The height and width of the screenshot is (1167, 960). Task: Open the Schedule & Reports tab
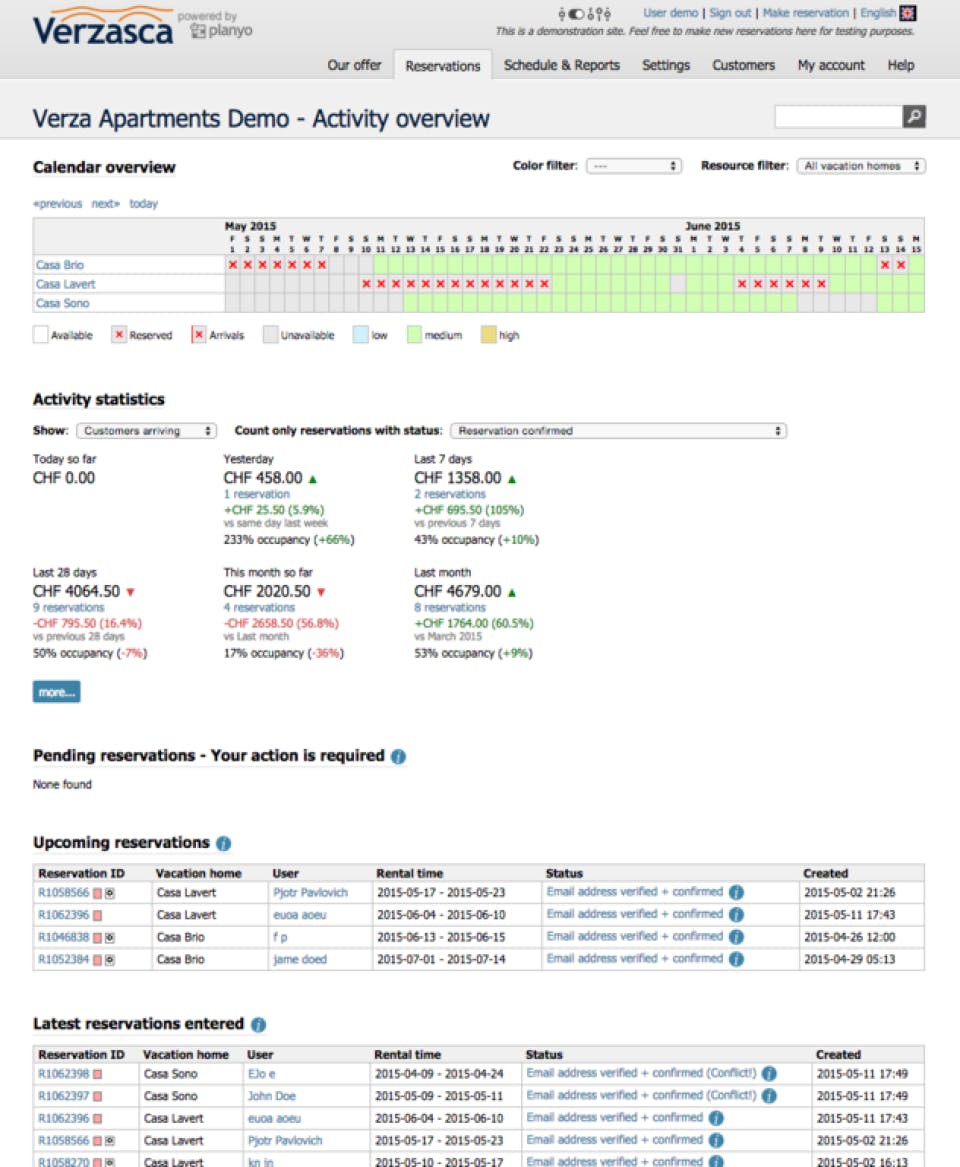(x=561, y=65)
